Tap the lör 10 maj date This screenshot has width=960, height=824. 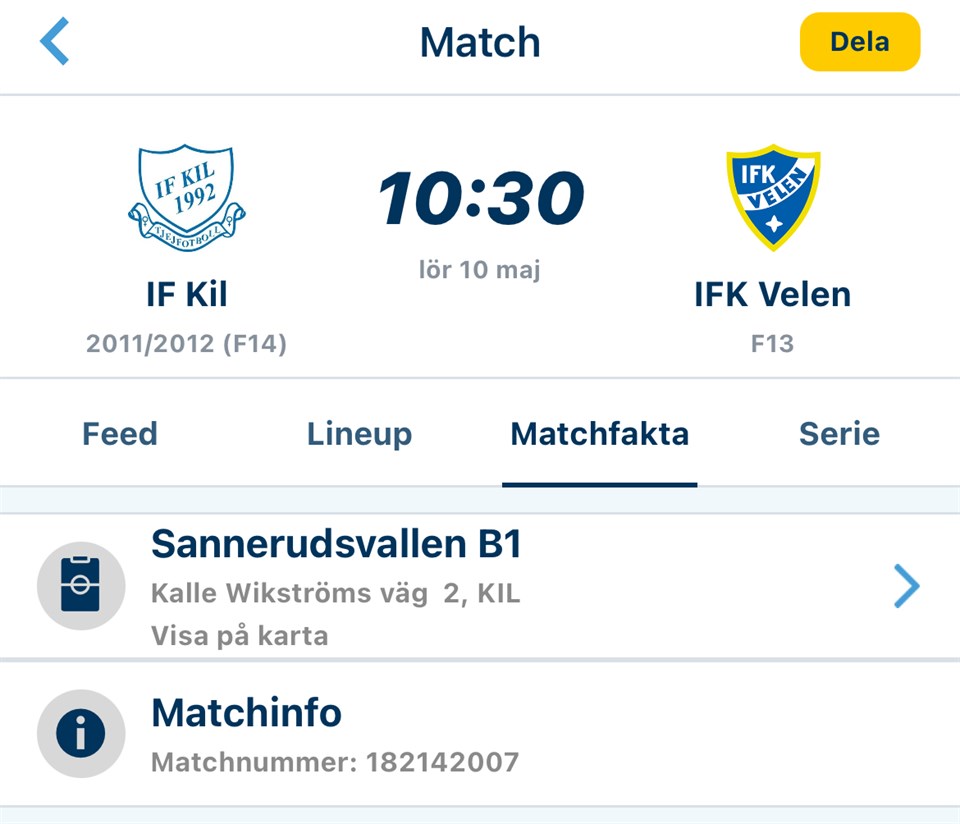click(480, 270)
